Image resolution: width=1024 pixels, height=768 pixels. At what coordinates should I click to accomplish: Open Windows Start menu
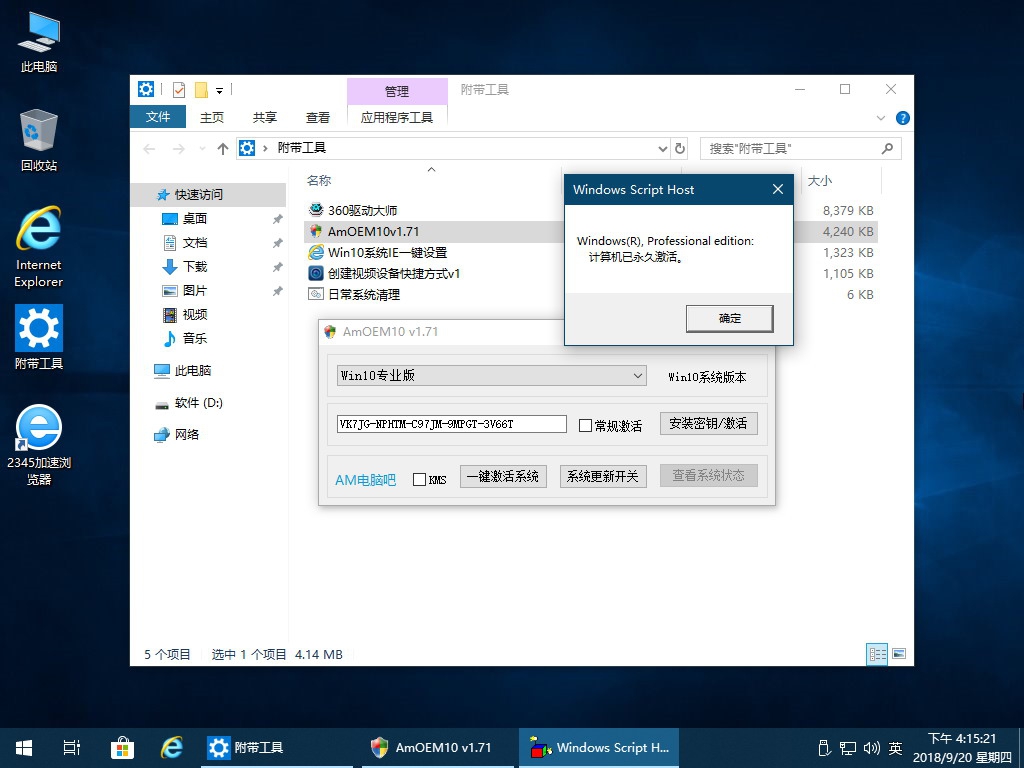point(24,748)
